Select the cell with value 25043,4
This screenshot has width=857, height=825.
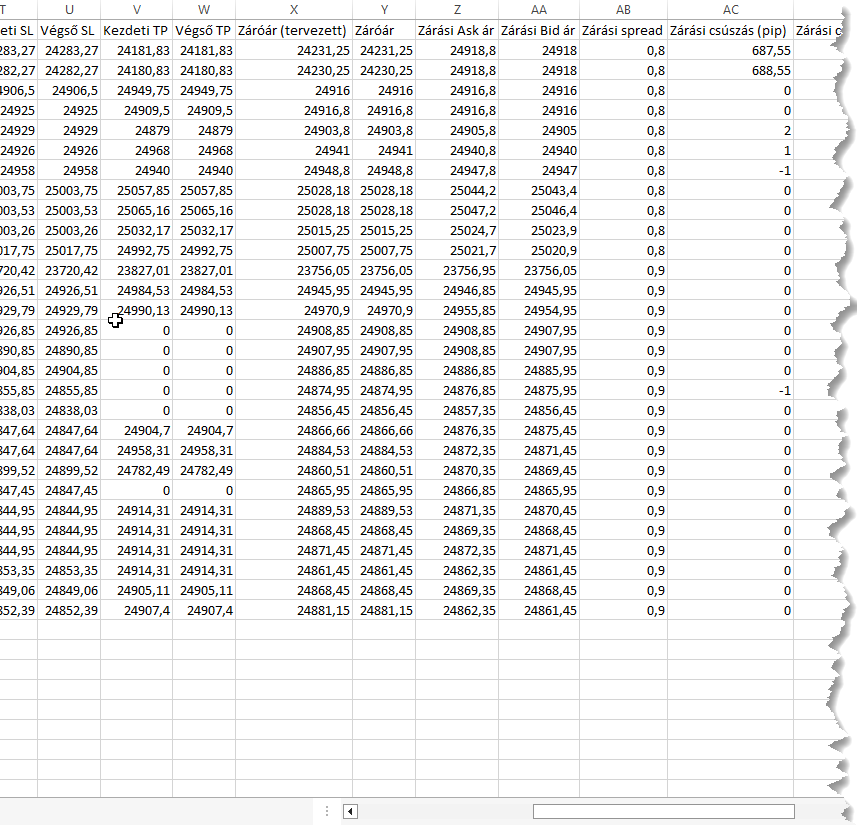539,191
